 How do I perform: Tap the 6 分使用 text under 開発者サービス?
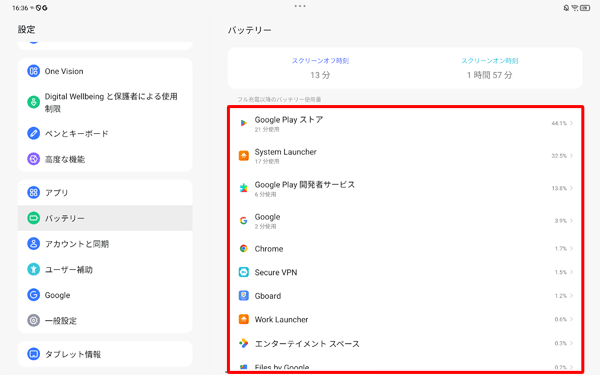pyautogui.click(x=266, y=194)
